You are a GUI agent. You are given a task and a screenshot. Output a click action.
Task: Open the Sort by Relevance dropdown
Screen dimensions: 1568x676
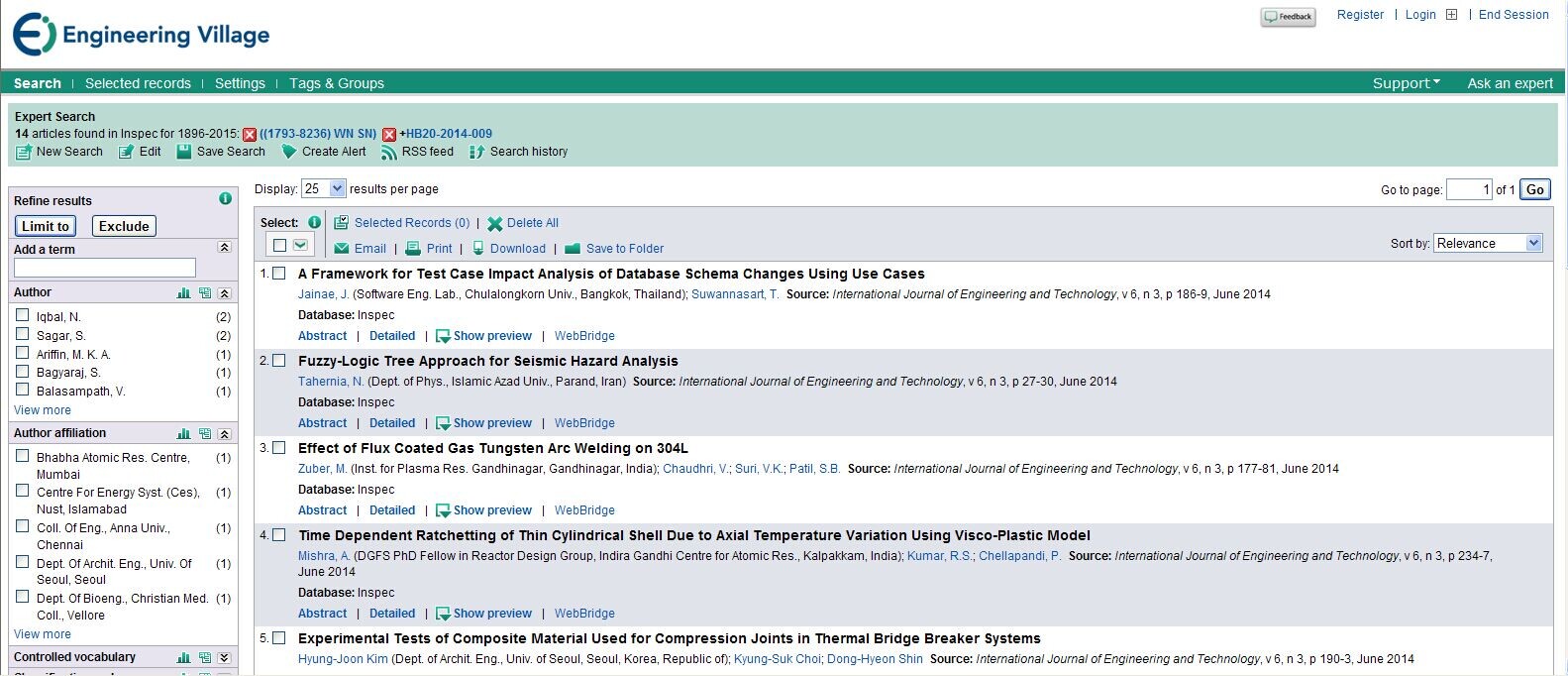point(1489,243)
